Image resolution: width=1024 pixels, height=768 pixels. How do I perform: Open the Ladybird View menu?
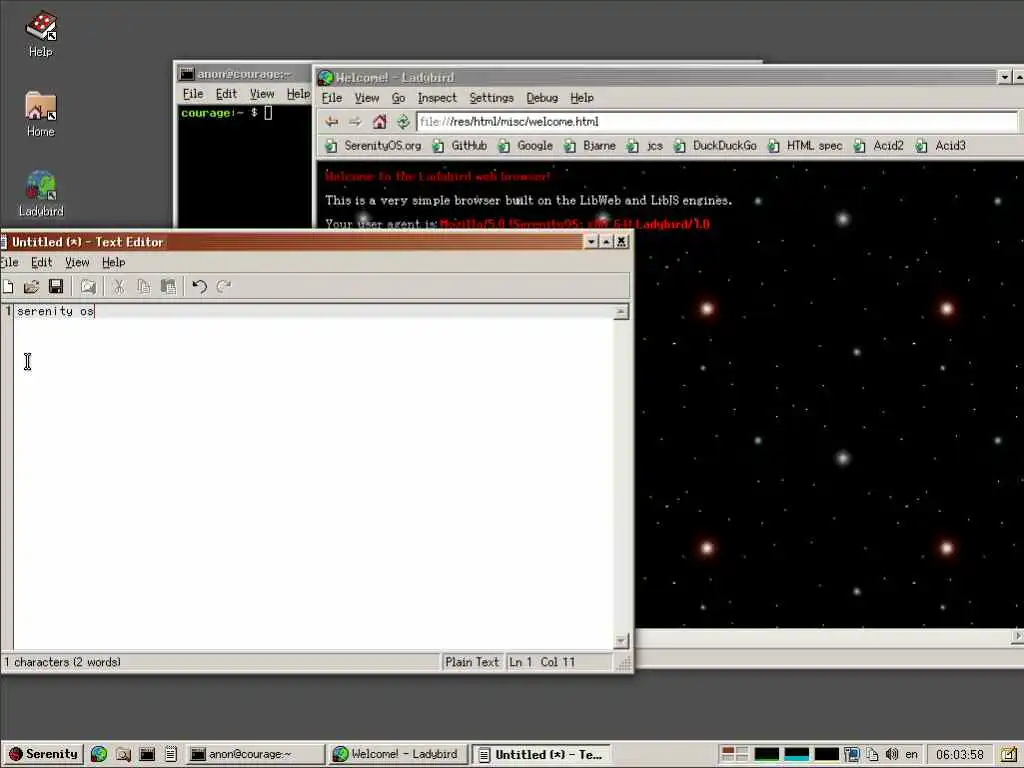point(366,98)
